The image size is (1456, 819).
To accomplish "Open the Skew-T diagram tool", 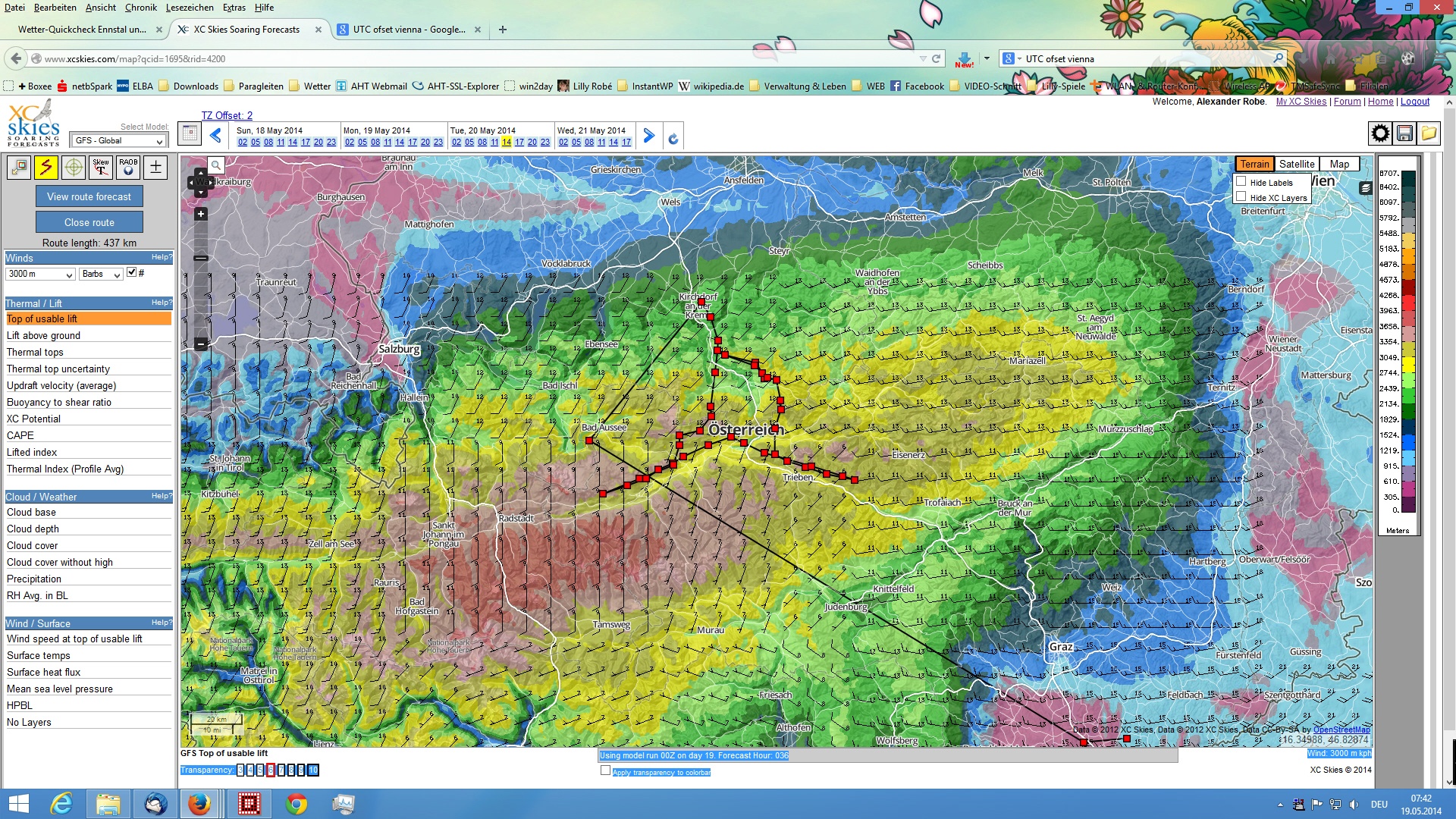I will (x=101, y=167).
